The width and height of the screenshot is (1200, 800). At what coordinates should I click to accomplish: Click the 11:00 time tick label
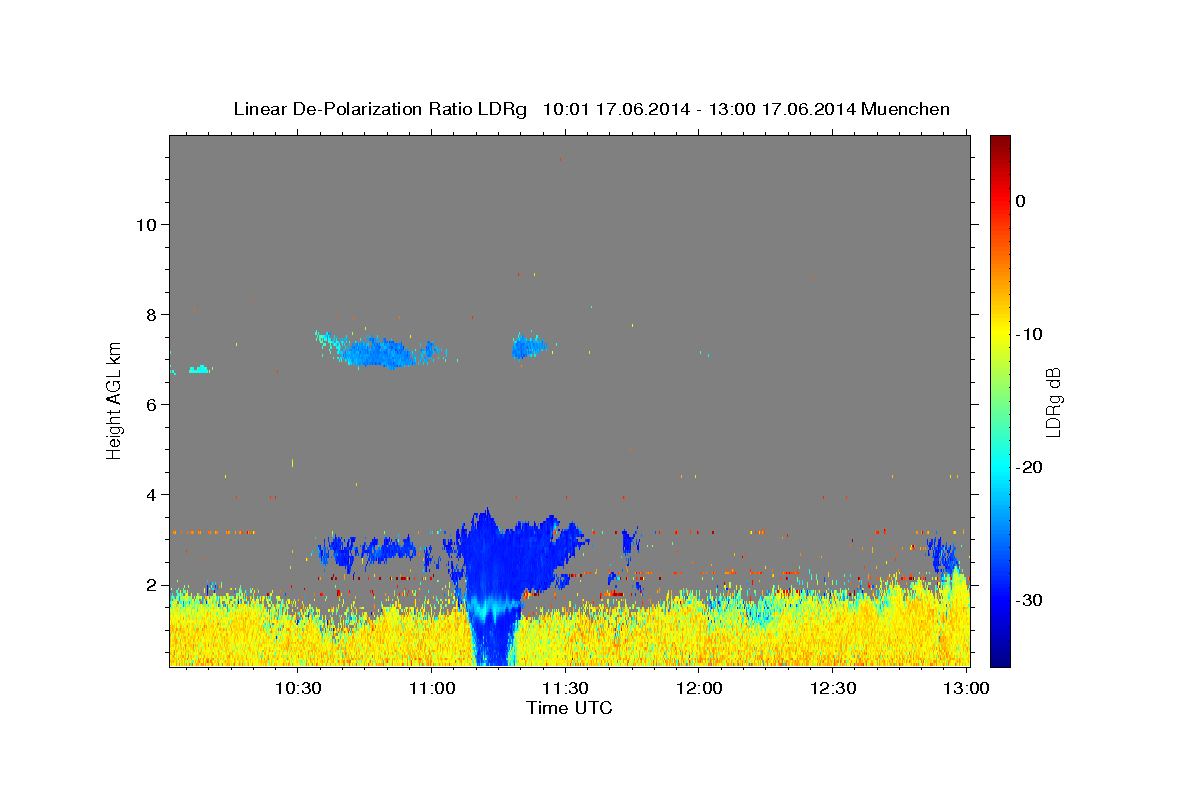click(431, 688)
